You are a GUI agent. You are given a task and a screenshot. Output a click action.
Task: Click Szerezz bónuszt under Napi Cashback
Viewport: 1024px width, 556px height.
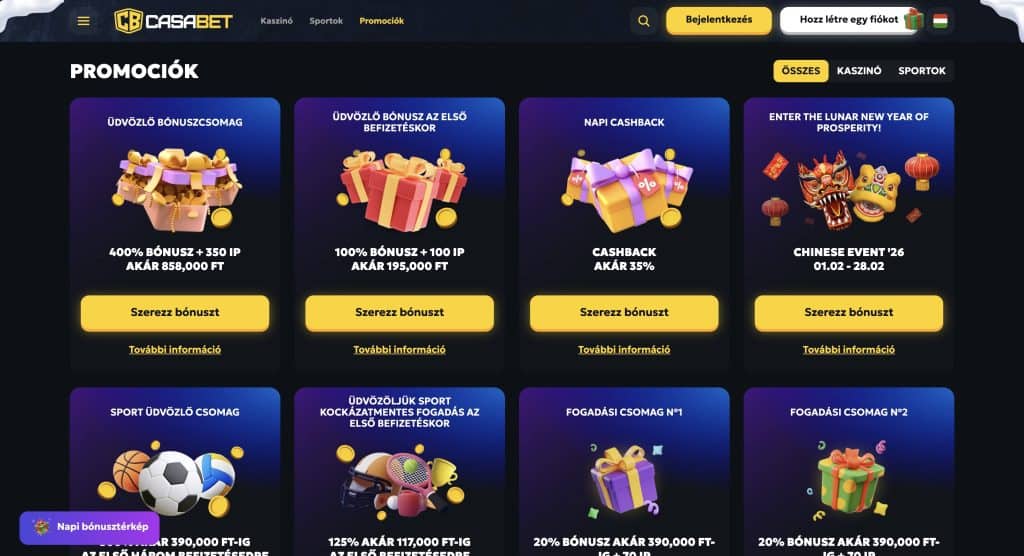click(x=624, y=312)
